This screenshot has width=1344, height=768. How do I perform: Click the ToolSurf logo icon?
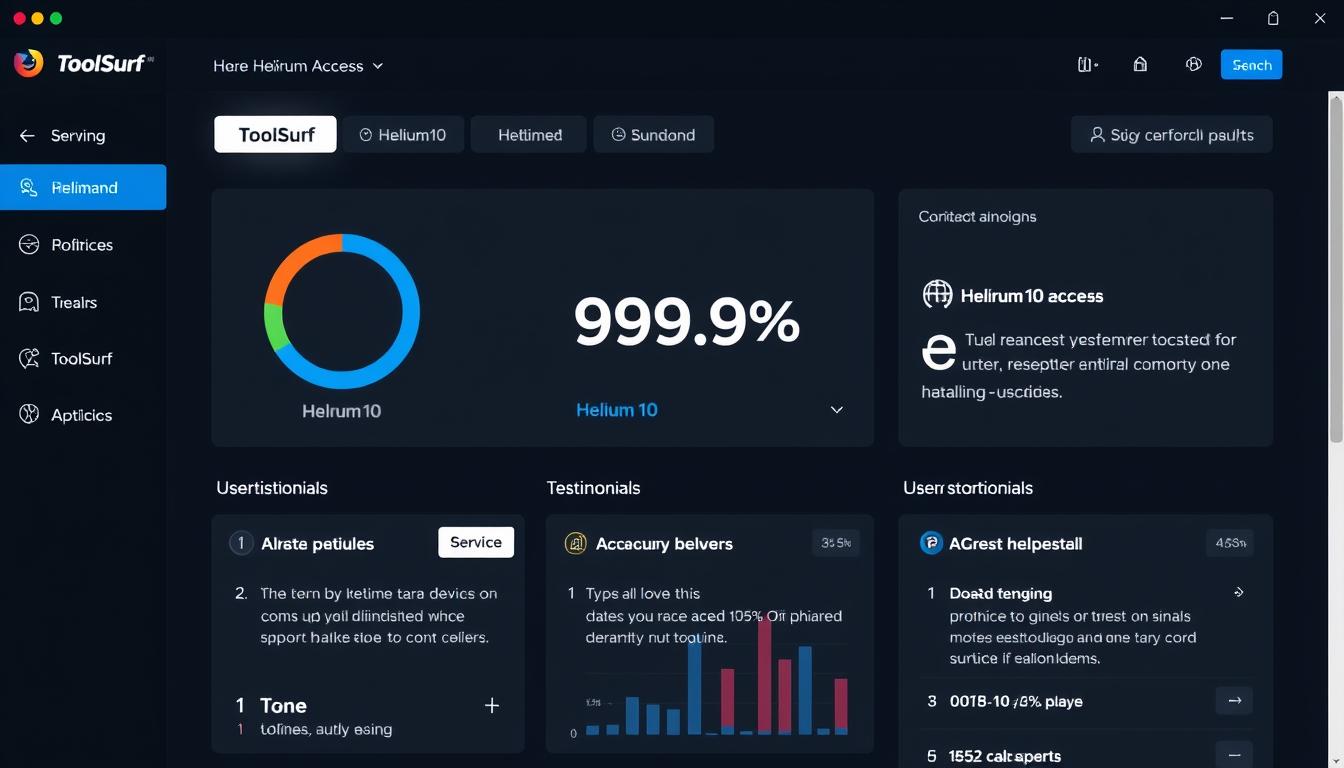click(28, 63)
